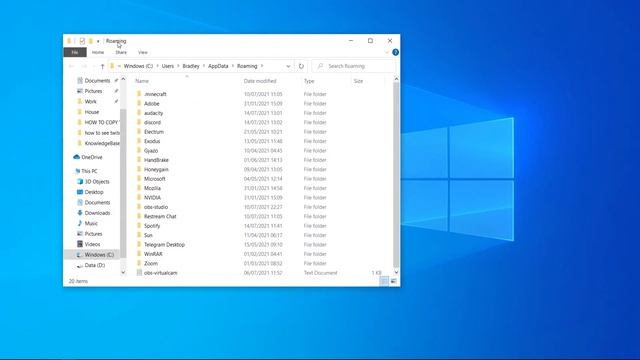This screenshot has width=640, height=360.
Task: Click Windows (C:) in the address path
Action: click(138, 66)
